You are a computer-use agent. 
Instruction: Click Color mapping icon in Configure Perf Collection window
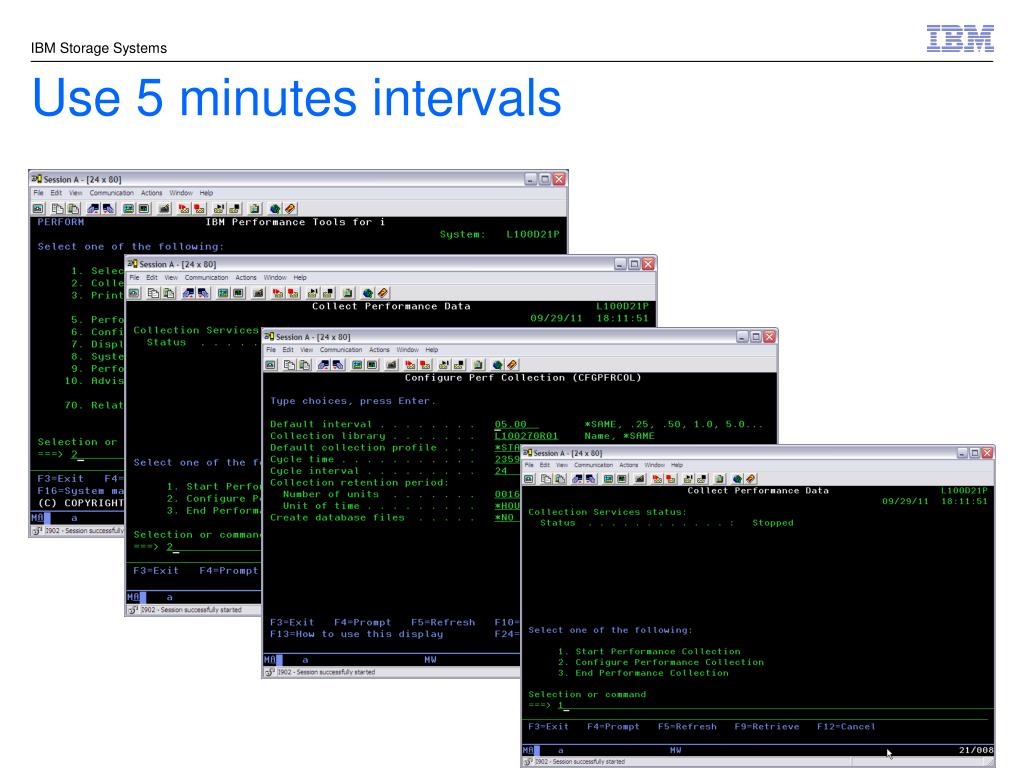tap(372, 365)
